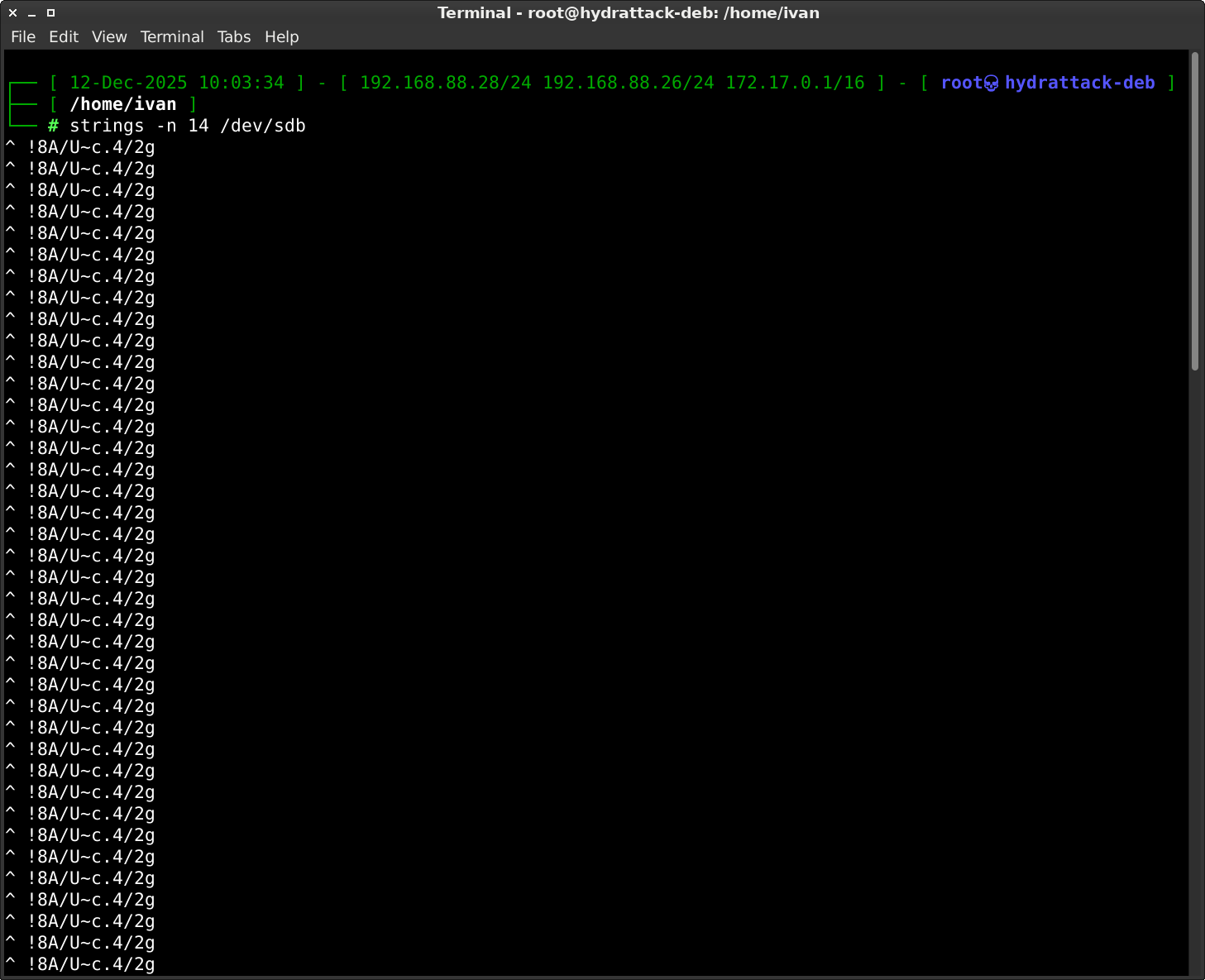This screenshot has height=980, width=1205.
Task: Click the prompt date 12-Dec-2025
Action: 128,83
